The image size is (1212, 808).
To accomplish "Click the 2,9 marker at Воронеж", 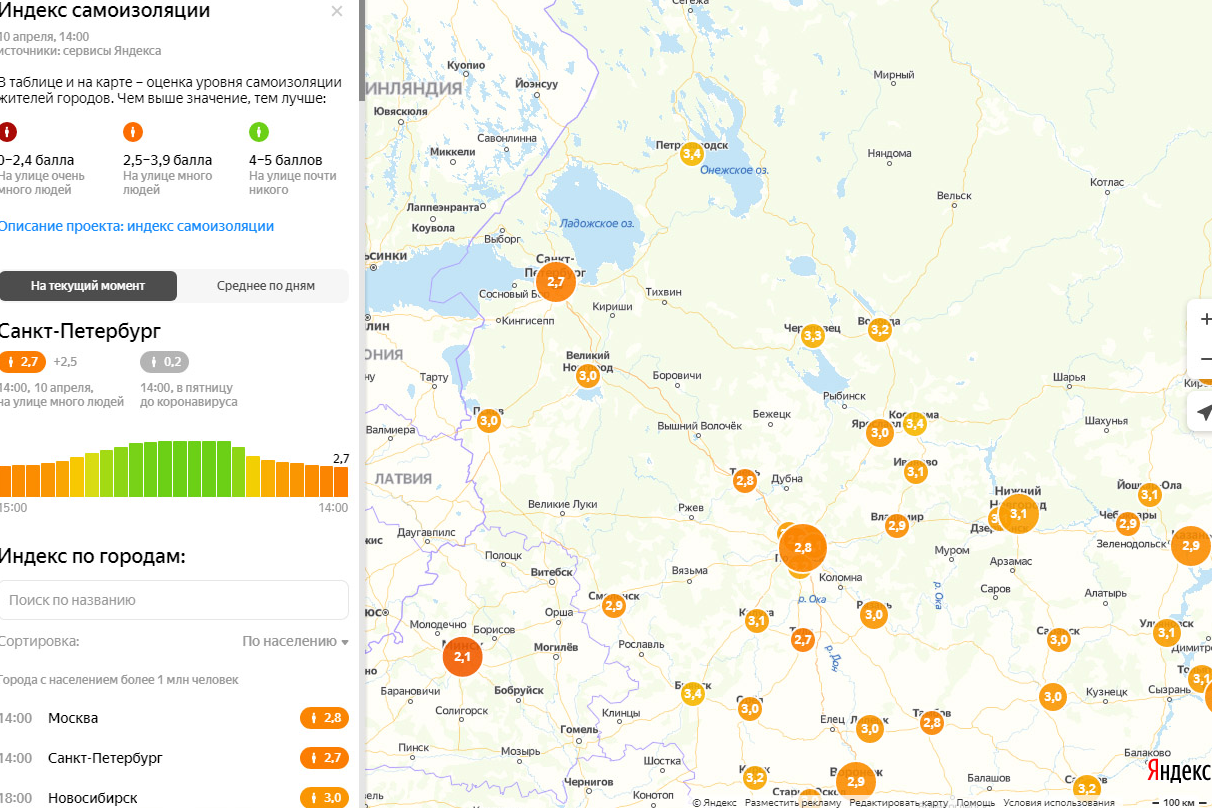I will 856,781.
